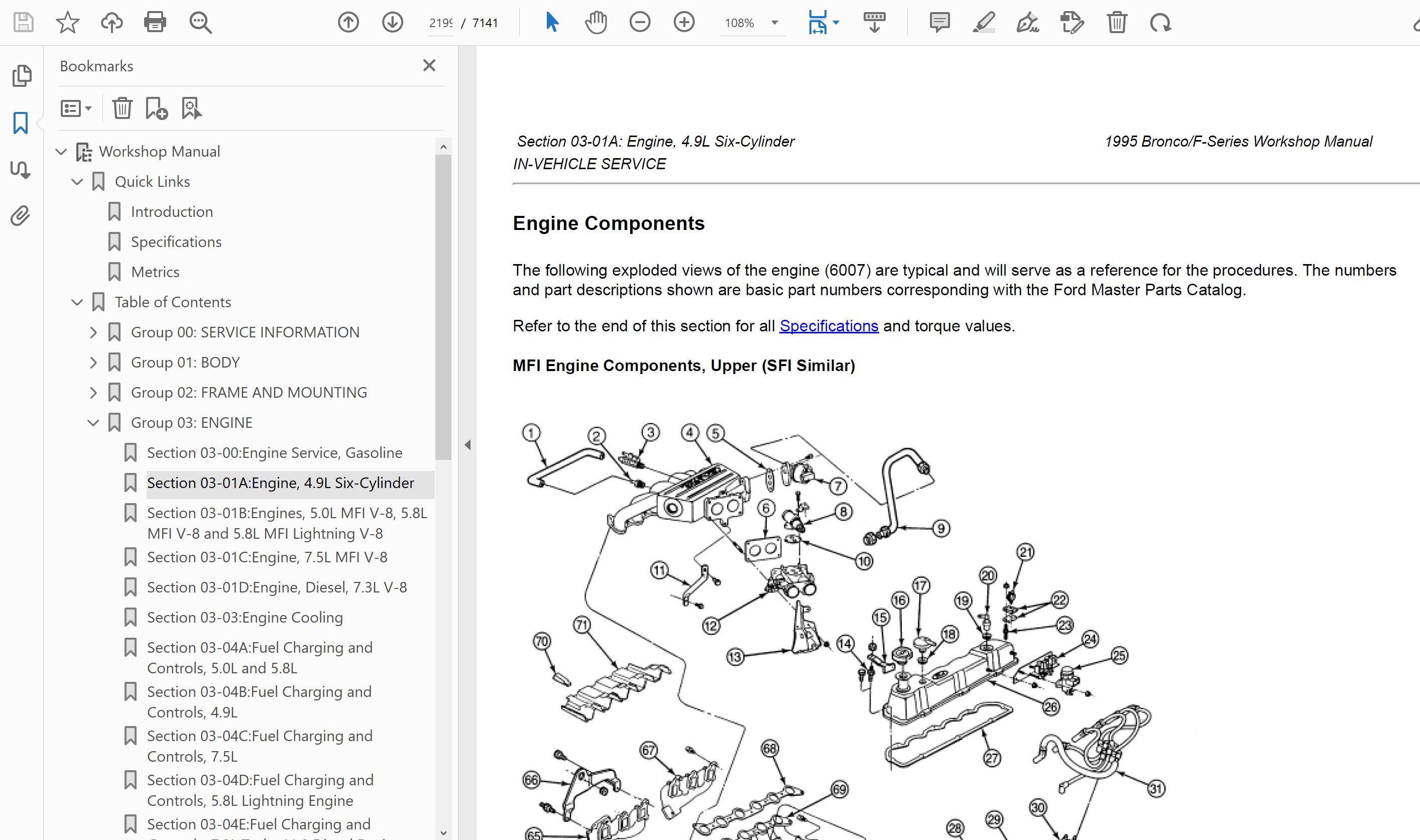Toggle the Bookmarks side panel button
1420x840 pixels.
[x=21, y=123]
